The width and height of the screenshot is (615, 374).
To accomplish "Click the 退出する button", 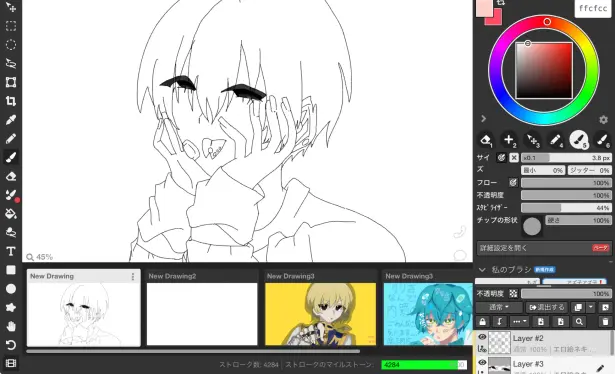I will (547, 307).
